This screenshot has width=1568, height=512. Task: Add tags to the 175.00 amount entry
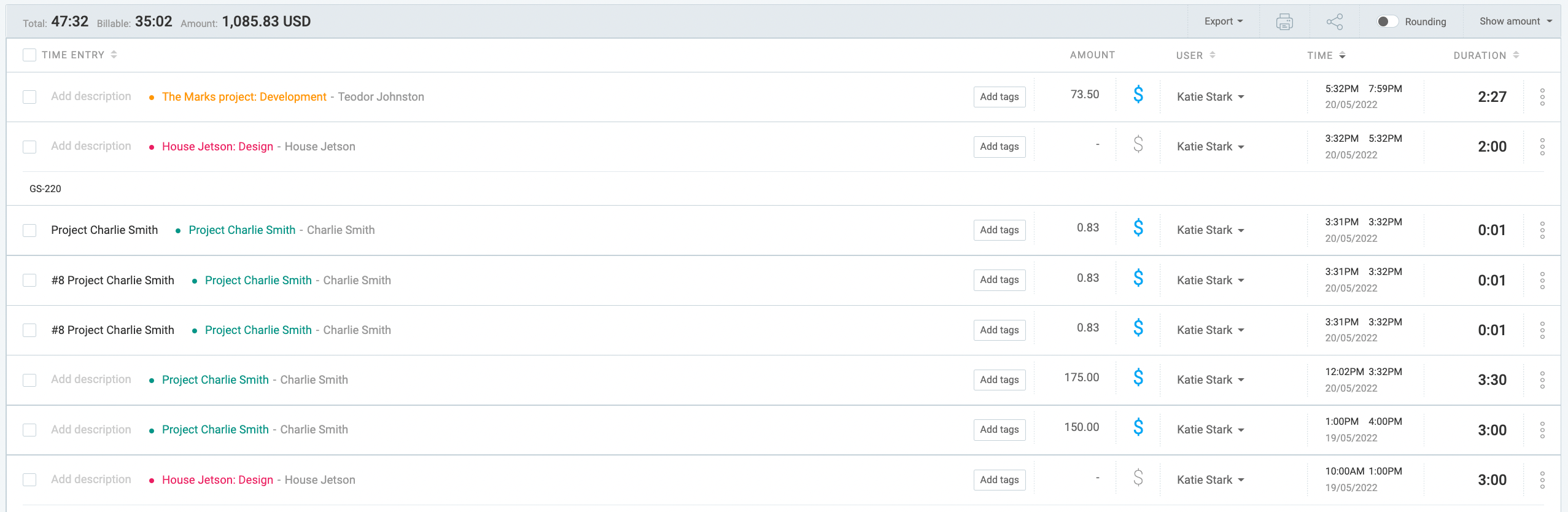click(x=999, y=380)
